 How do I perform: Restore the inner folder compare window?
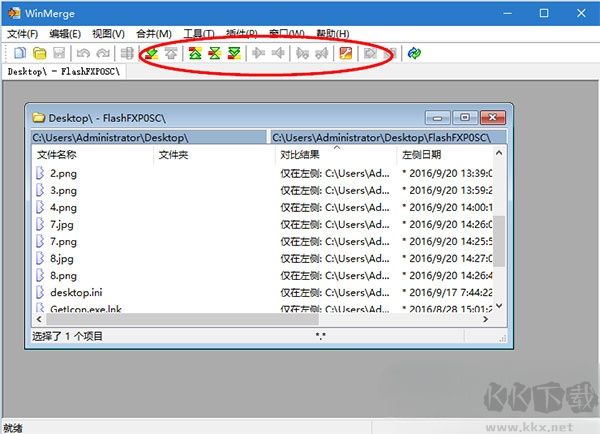pyautogui.click(x=465, y=117)
